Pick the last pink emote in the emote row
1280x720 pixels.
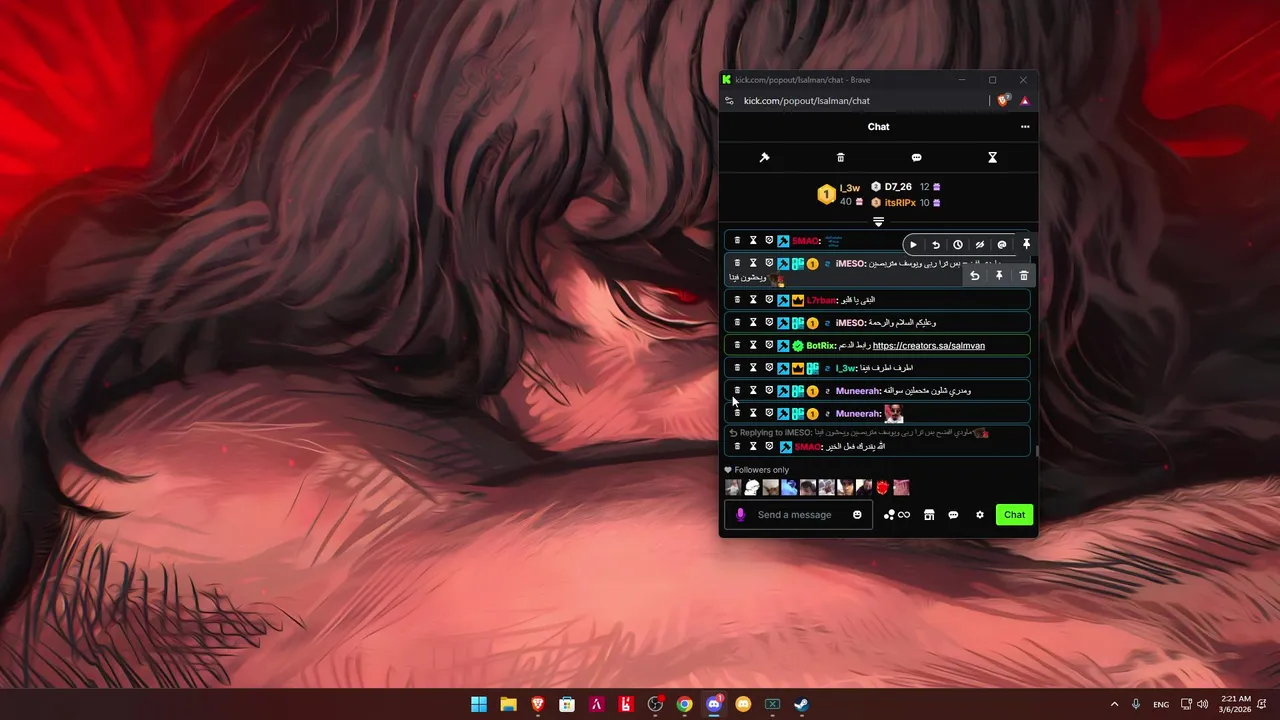(x=901, y=488)
